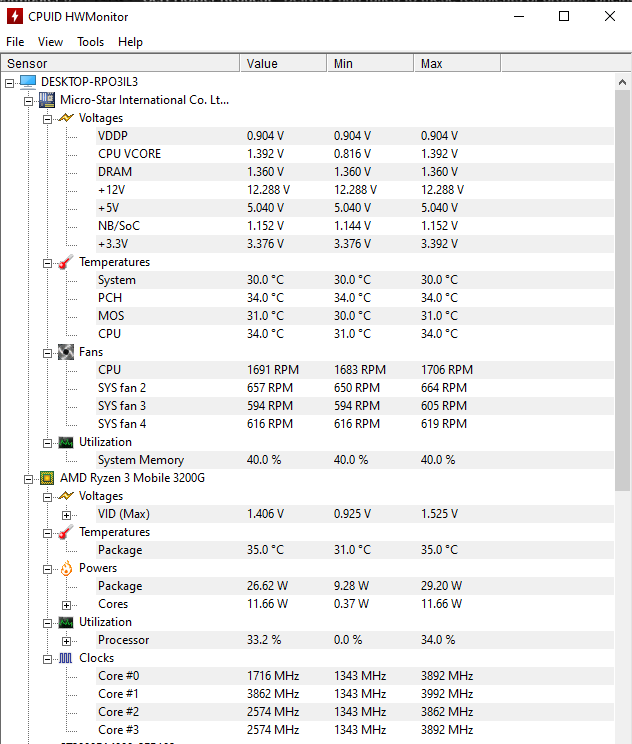Collapse the motherboard Temperatures group

pyautogui.click(x=47, y=263)
